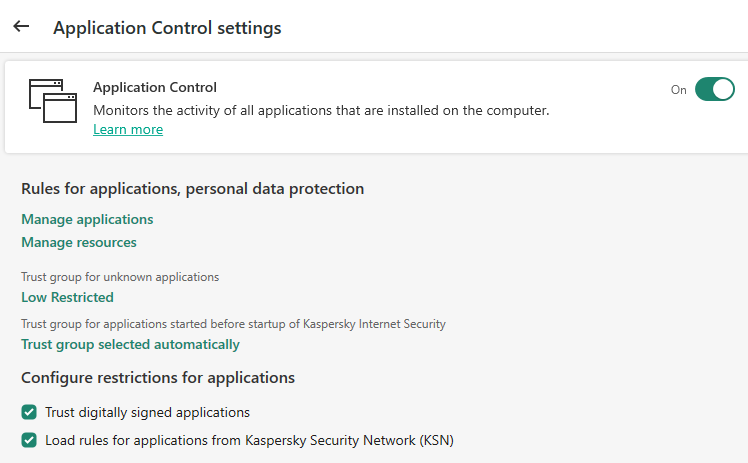Click the "Configure restrictions for applications" heading
The image size is (748, 463).
pyautogui.click(x=158, y=378)
